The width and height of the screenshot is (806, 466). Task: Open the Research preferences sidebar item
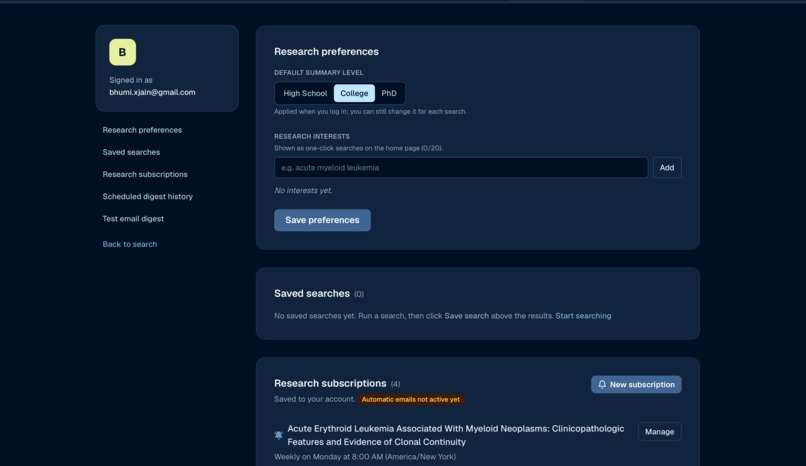pos(142,130)
